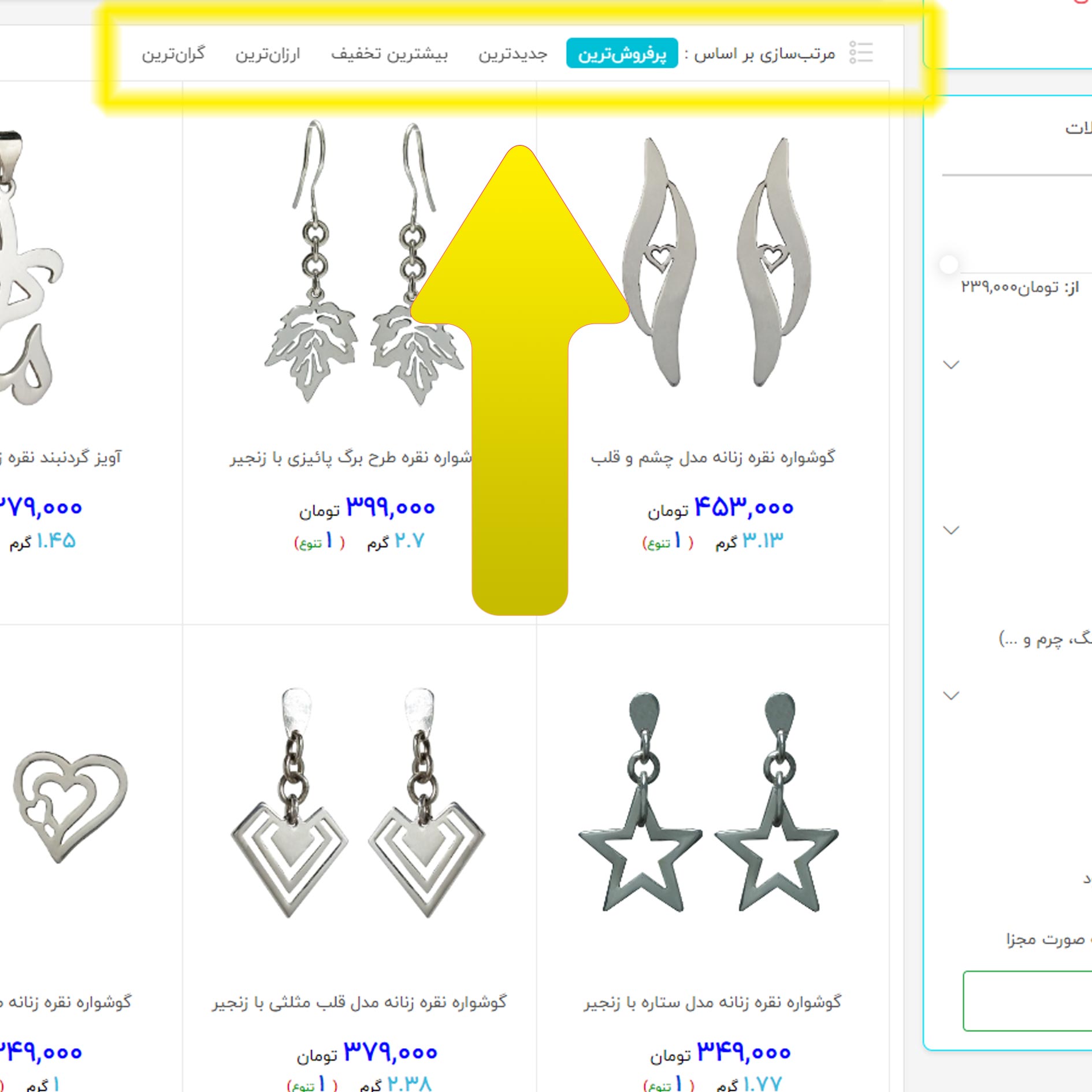This screenshot has width=1092, height=1092.
Task: Open گوشواره نقره زنانه مدل قلب مثلثی link
Action: point(359,1002)
